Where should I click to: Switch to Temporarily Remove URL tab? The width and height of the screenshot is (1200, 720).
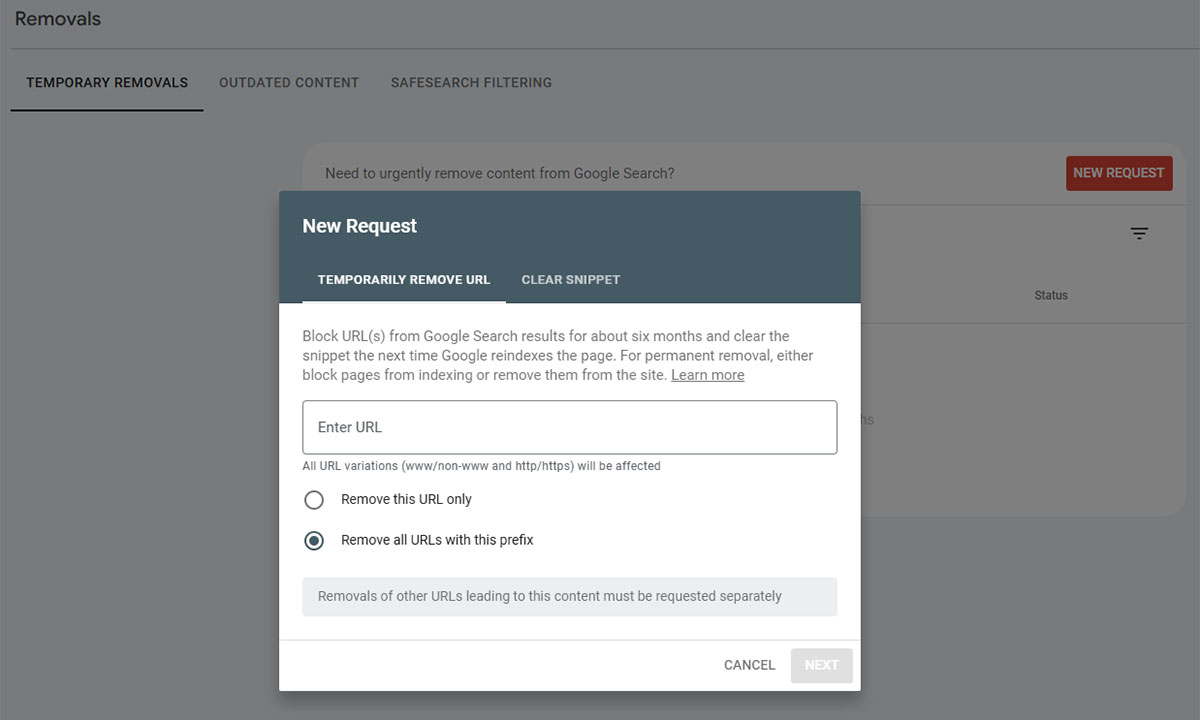tap(404, 280)
